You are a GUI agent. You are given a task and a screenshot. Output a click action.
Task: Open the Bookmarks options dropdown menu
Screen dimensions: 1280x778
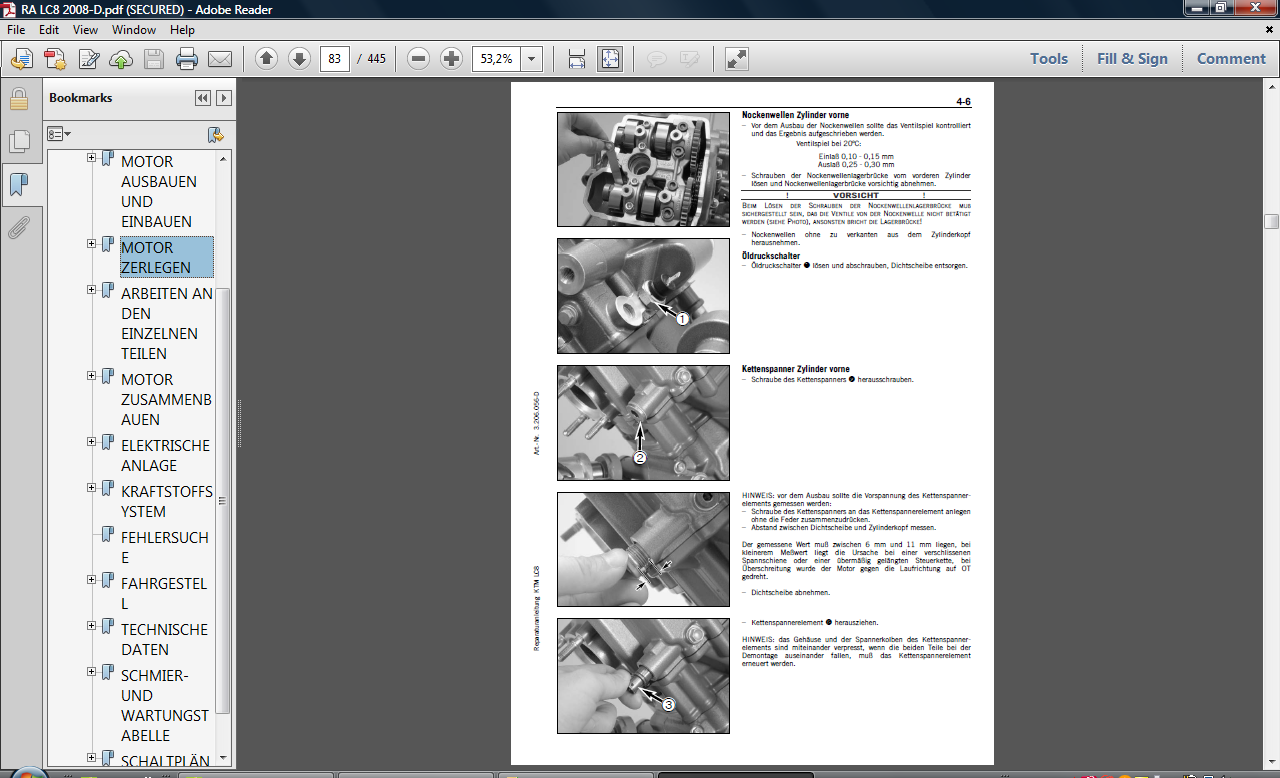click(60, 134)
